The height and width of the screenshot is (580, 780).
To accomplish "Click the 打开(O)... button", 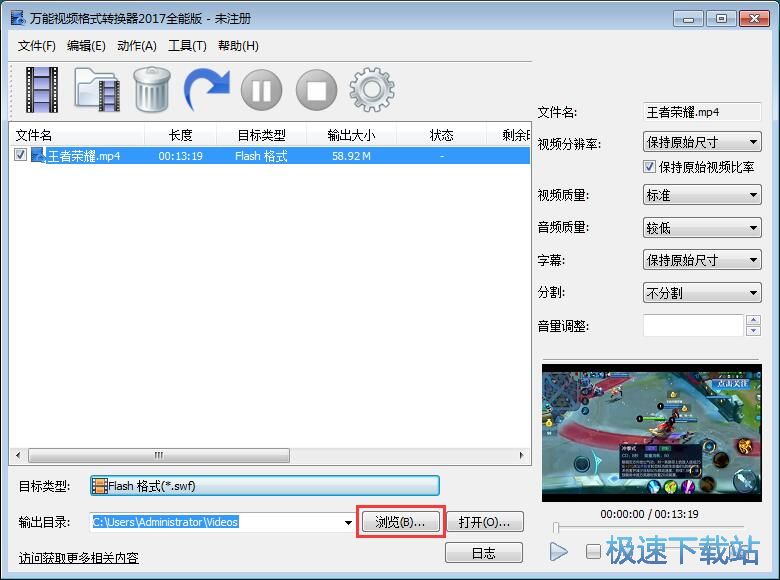I will tap(484, 522).
